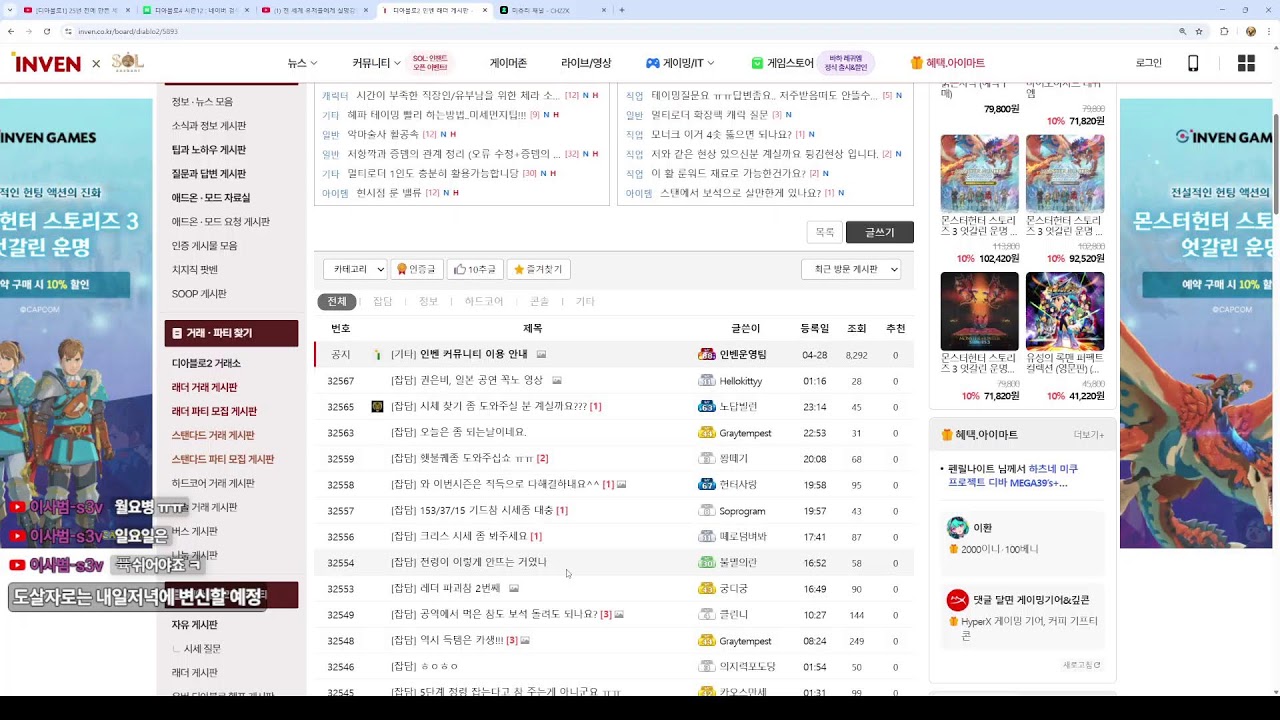Click image attachment icon on post 32567

click(557, 381)
